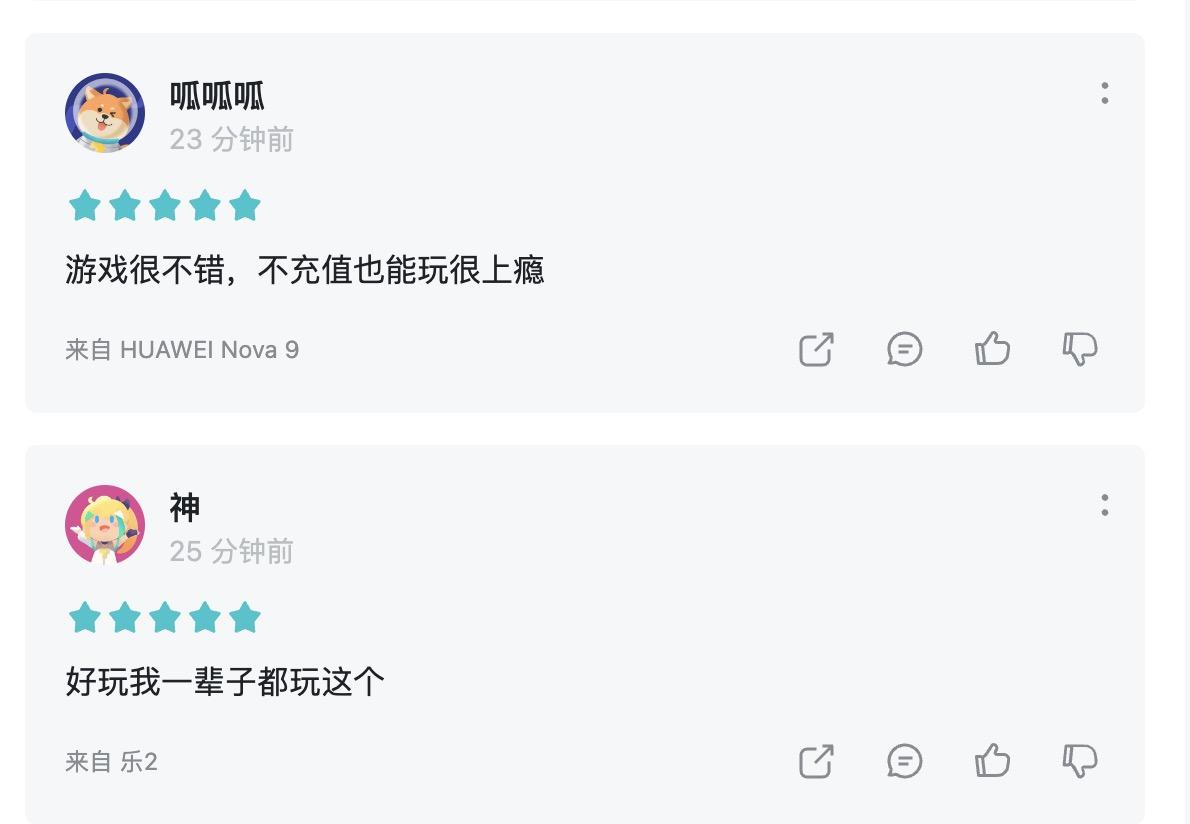Screen dimensions: 1190x824
Task: Click the 来自 乐2 device label
Action: [111, 762]
